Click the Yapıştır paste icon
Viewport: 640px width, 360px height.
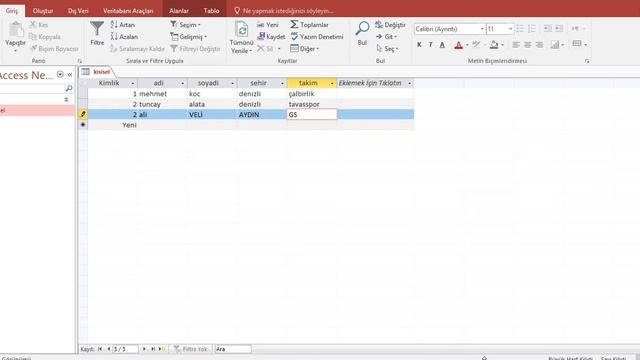[x=16, y=30]
